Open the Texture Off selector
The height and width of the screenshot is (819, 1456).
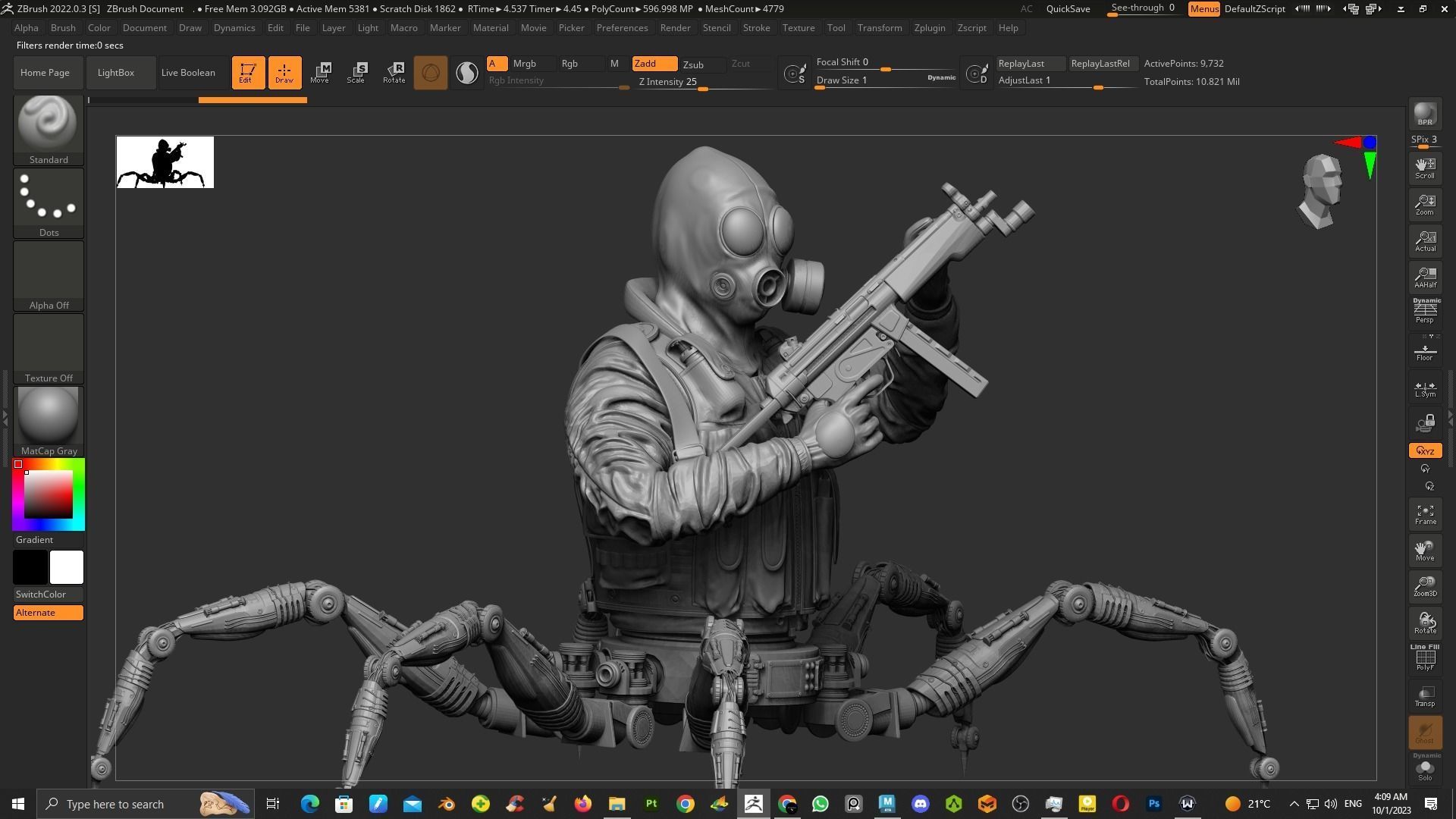click(x=49, y=348)
